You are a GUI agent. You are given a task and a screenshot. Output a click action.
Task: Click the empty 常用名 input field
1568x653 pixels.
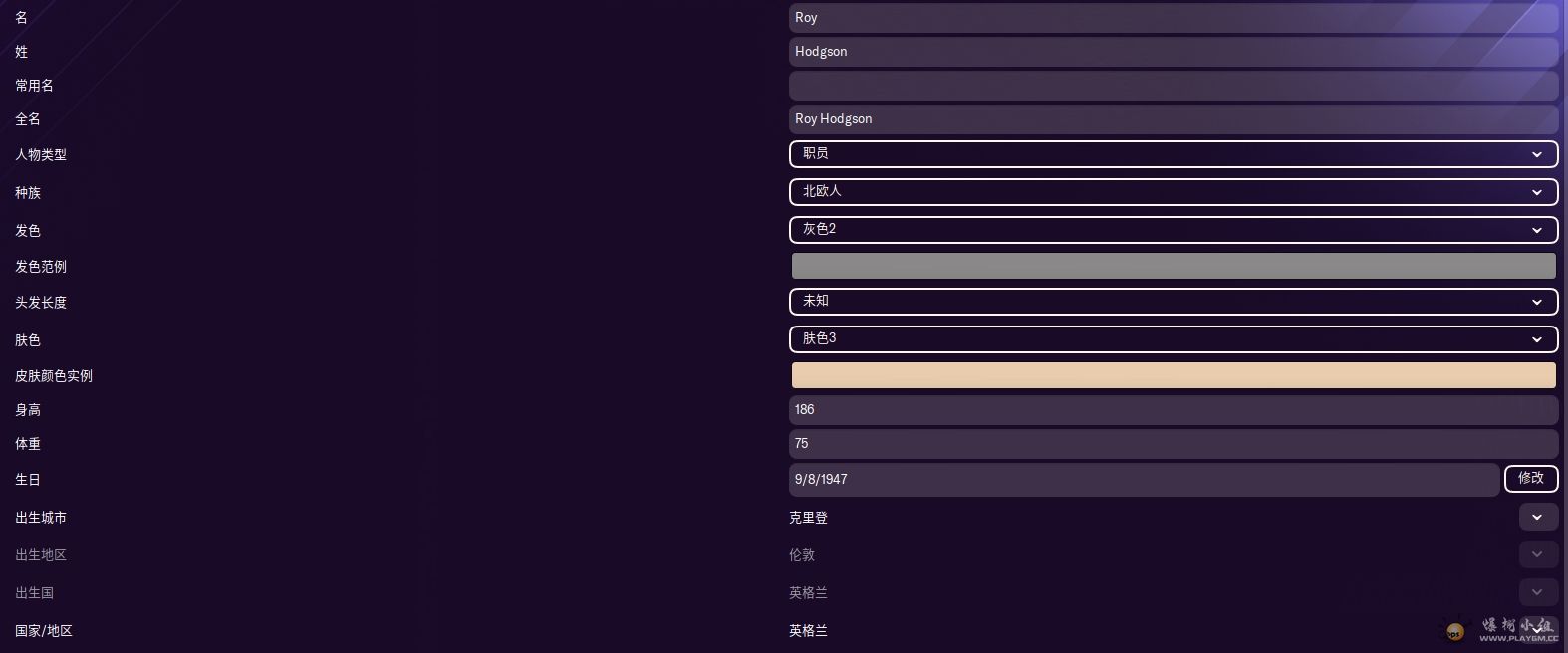coord(1174,86)
